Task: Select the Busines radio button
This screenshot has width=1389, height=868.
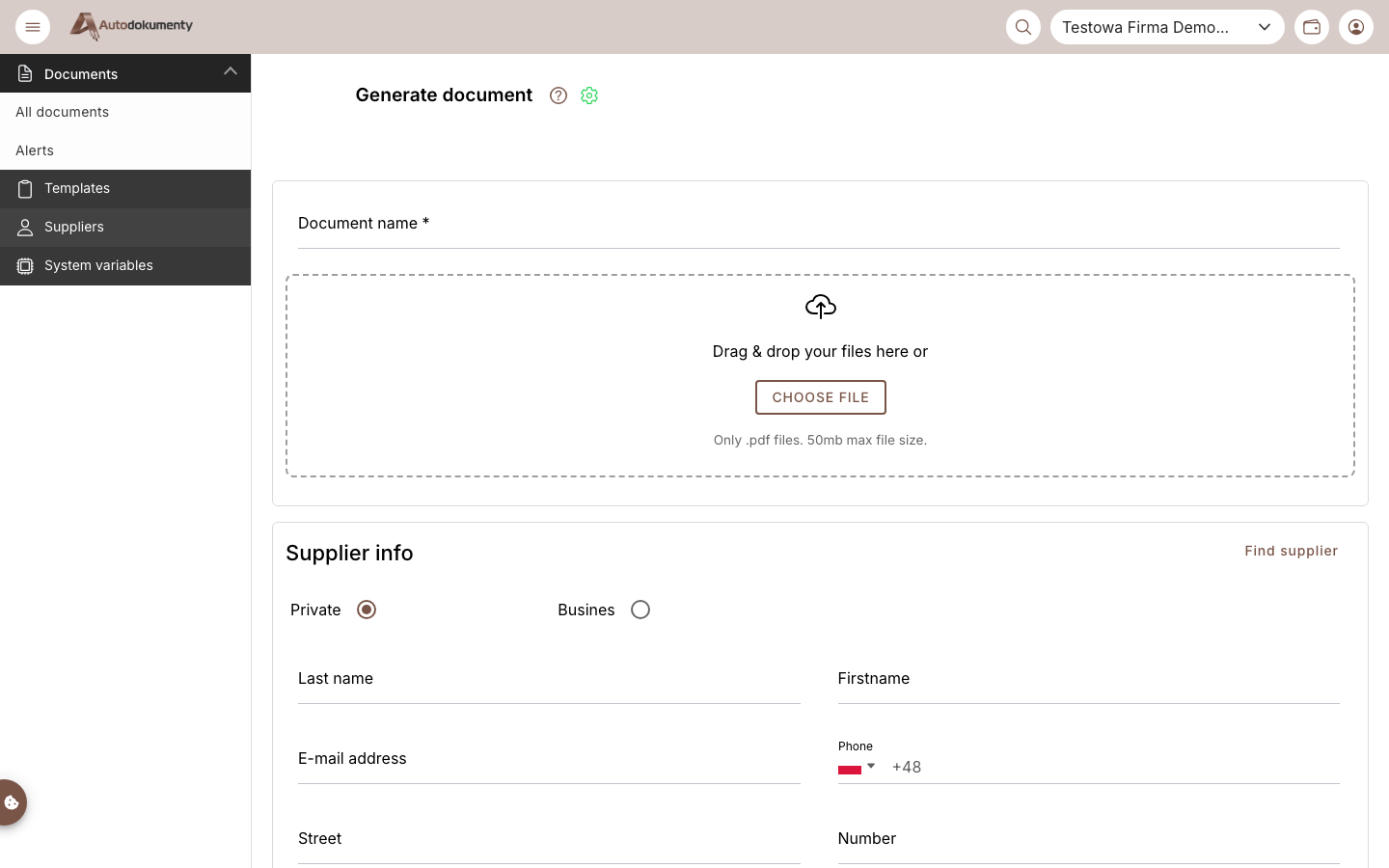Action: [x=640, y=610]
